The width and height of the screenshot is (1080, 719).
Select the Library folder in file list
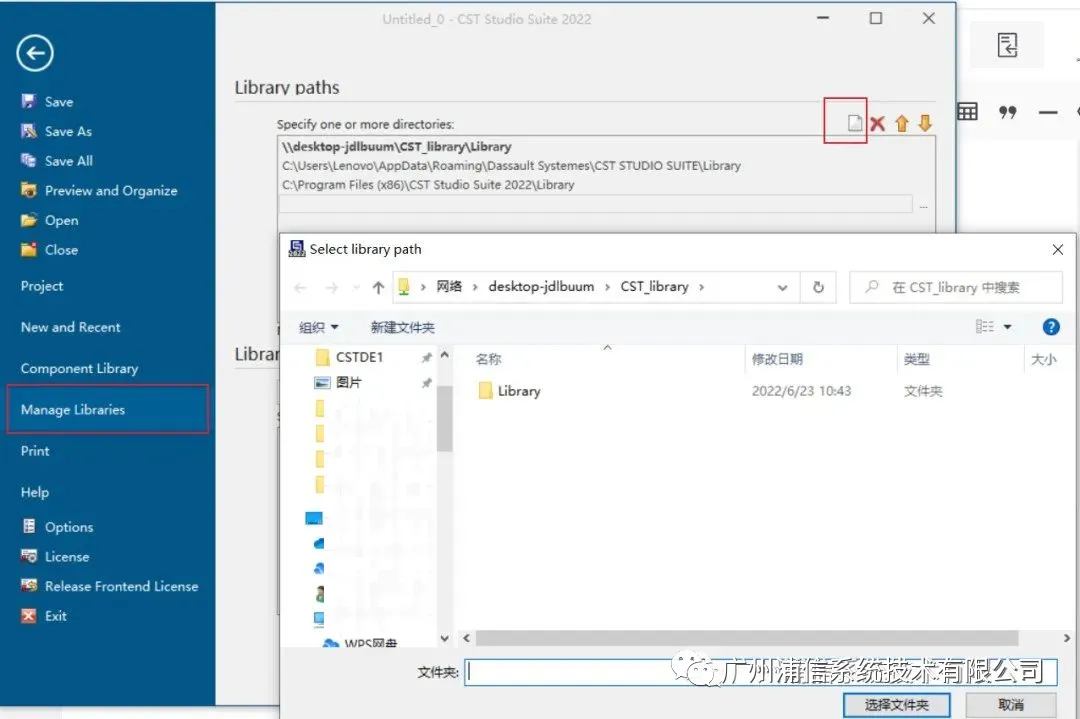[x=510, y=391]
